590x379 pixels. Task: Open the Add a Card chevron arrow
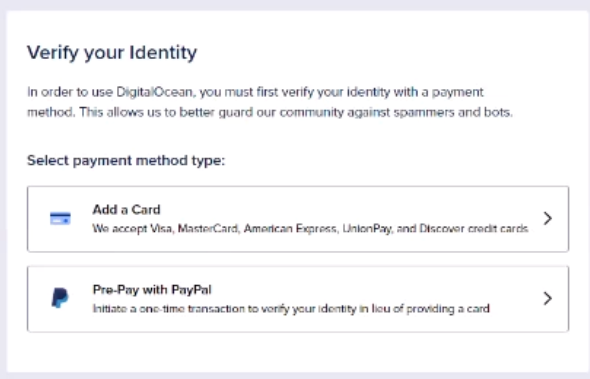(x=548, y=218)
